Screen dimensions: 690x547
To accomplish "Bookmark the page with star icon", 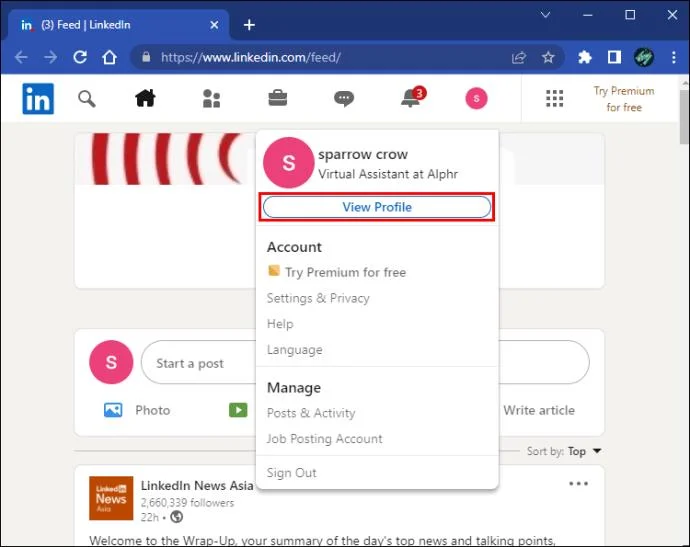I will pyautogui.click(x=548, y=57).
